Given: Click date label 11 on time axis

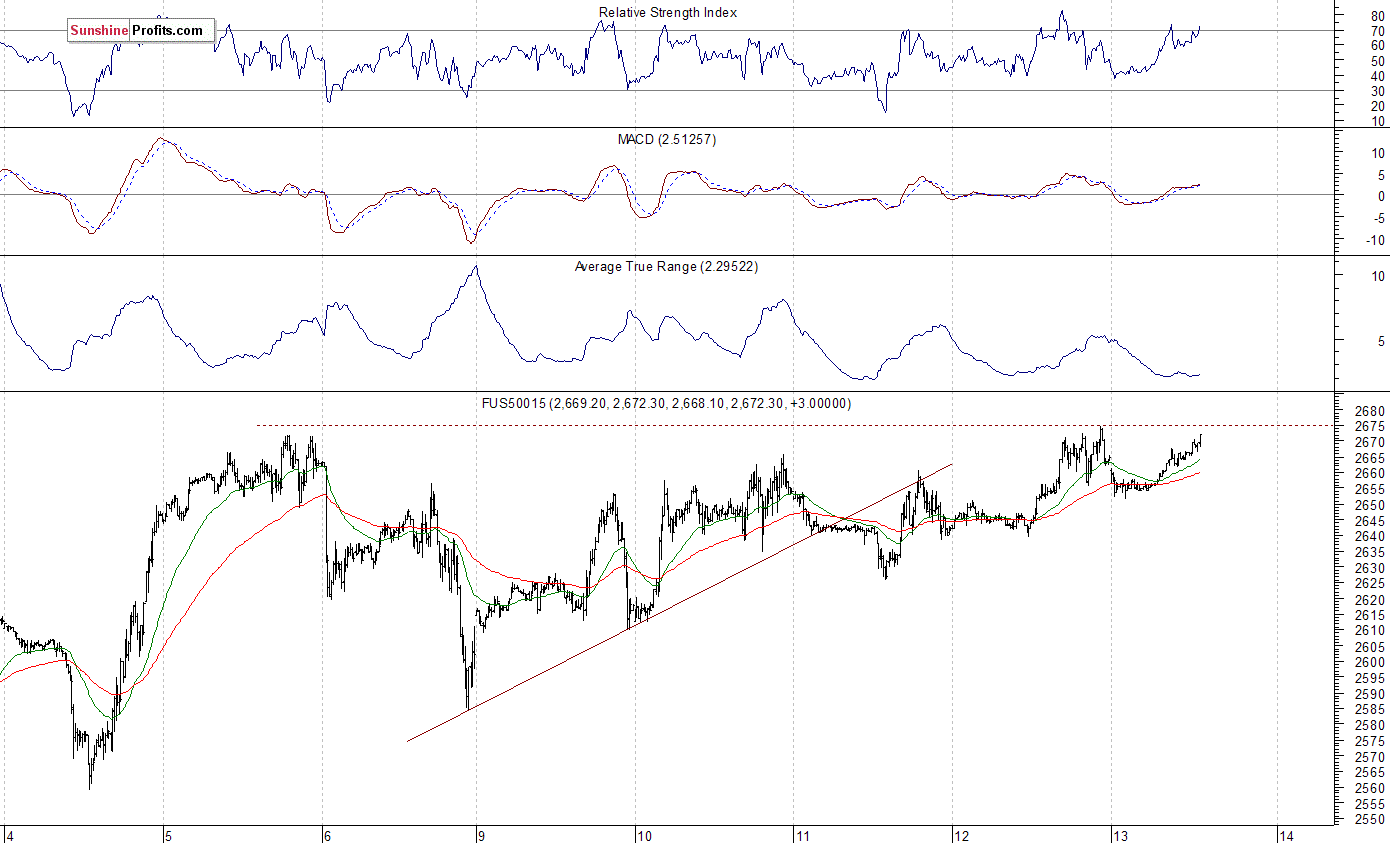Looking at the screenshot, I should point(802,835).
